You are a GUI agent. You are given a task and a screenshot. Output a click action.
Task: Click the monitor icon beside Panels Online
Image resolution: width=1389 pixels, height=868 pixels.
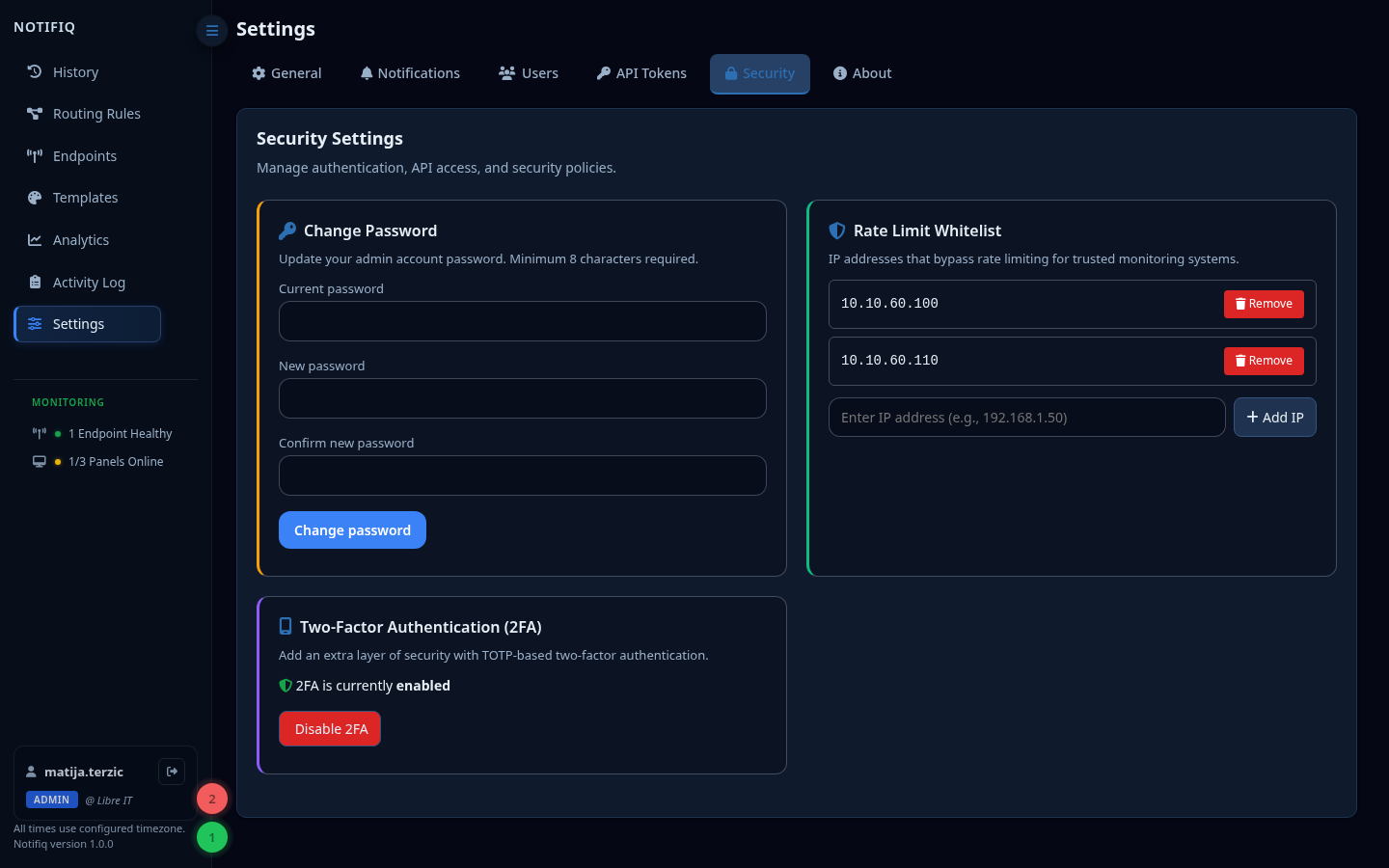pos(39,462)
